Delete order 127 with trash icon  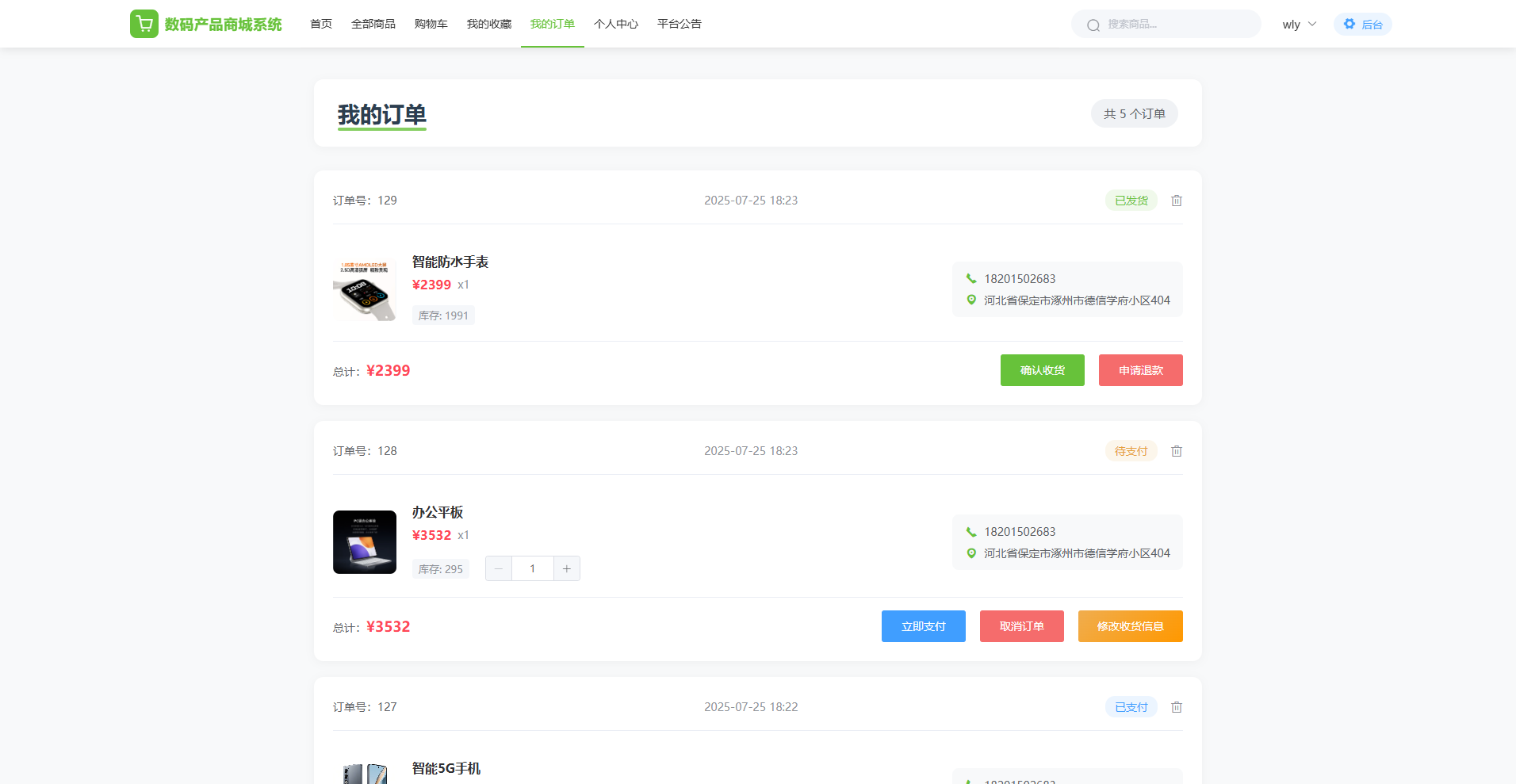(x=1177, y=707)
